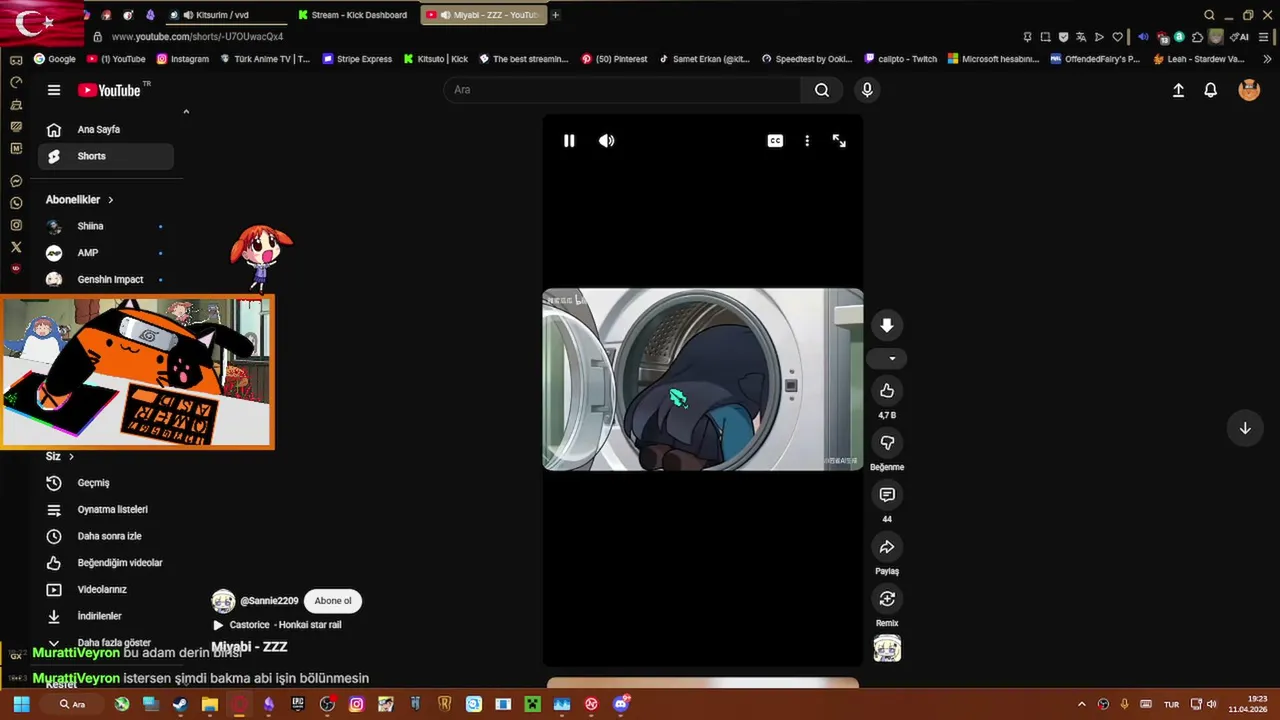Open YouTube notifications bell
The height and width of the screenshot is (720, 1280).
(1210, 90)
